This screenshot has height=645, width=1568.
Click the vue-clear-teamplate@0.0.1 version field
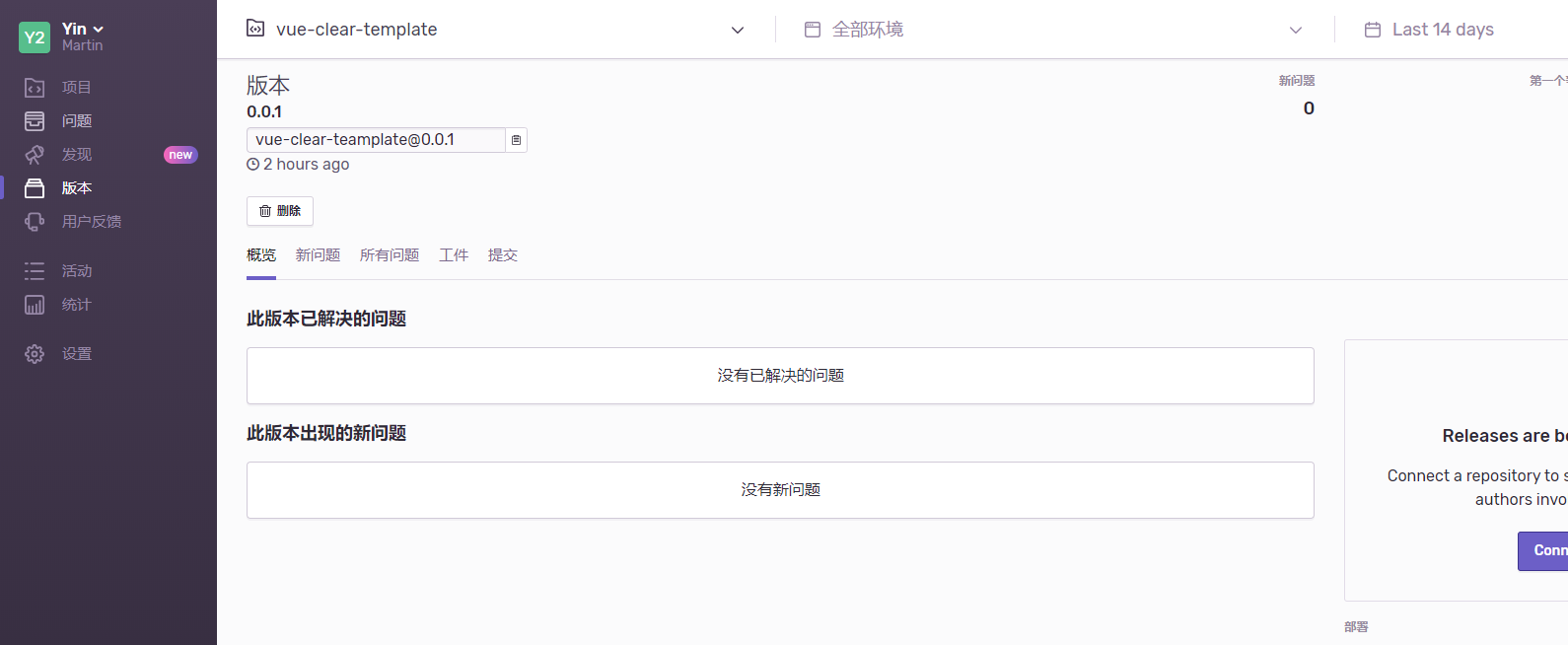376,140
